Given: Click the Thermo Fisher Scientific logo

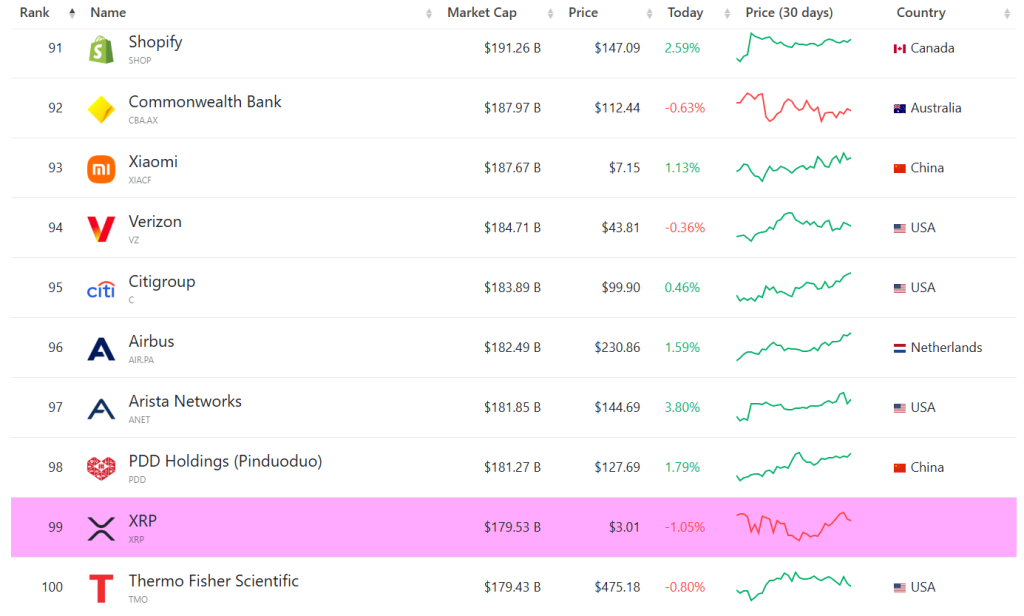Looking at the screenshot, I should (101, 588).
